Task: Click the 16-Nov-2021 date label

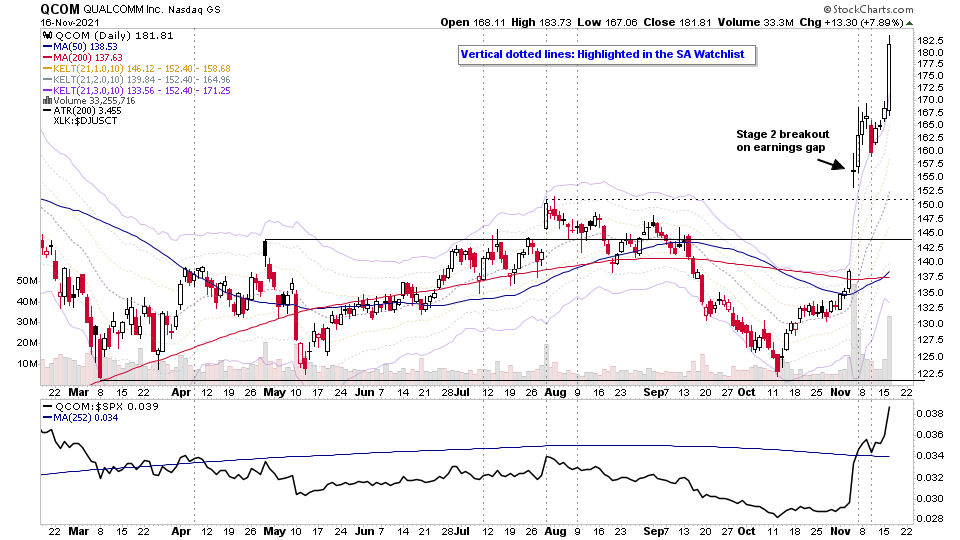Action: point(70,23)
